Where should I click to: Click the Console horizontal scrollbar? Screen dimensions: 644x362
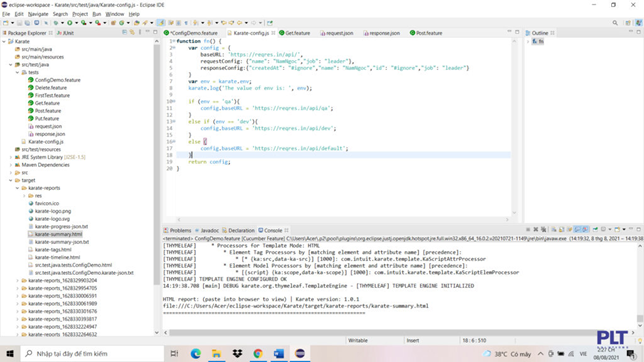point(383,332)
